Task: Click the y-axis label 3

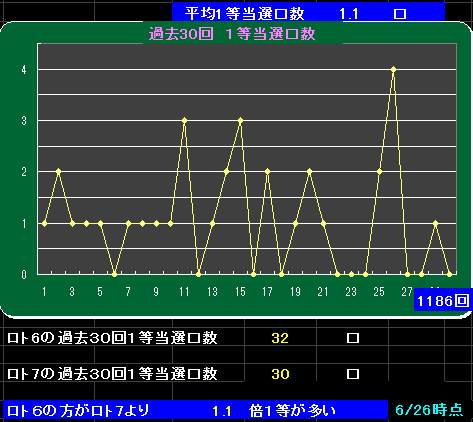Action: pos(24,121)
